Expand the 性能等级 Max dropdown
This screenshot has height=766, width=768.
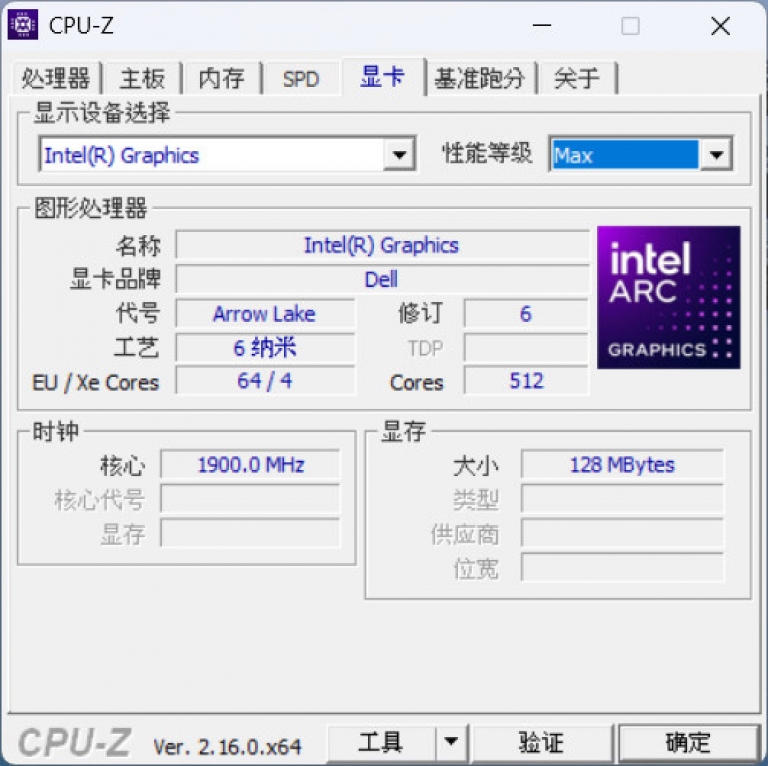716,155
